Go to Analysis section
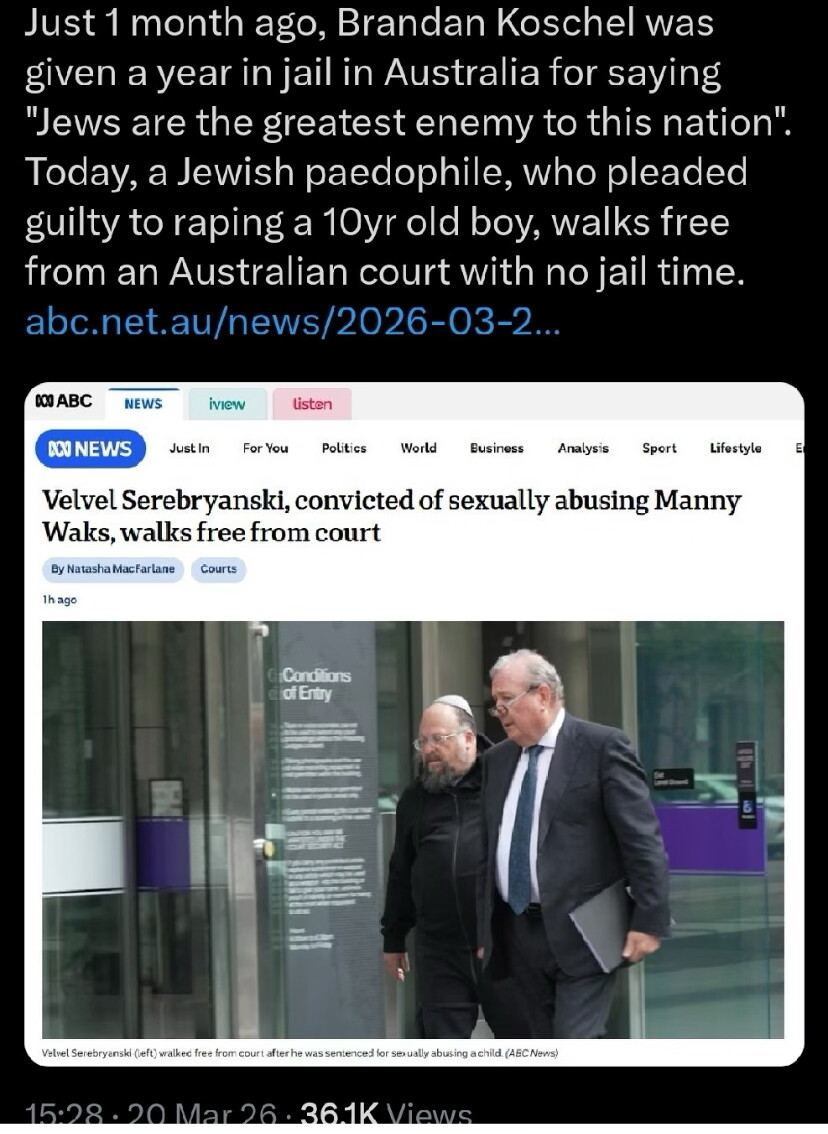This screenshot has width=828, height=1134. pyautogui.click(x=584, y=448)
